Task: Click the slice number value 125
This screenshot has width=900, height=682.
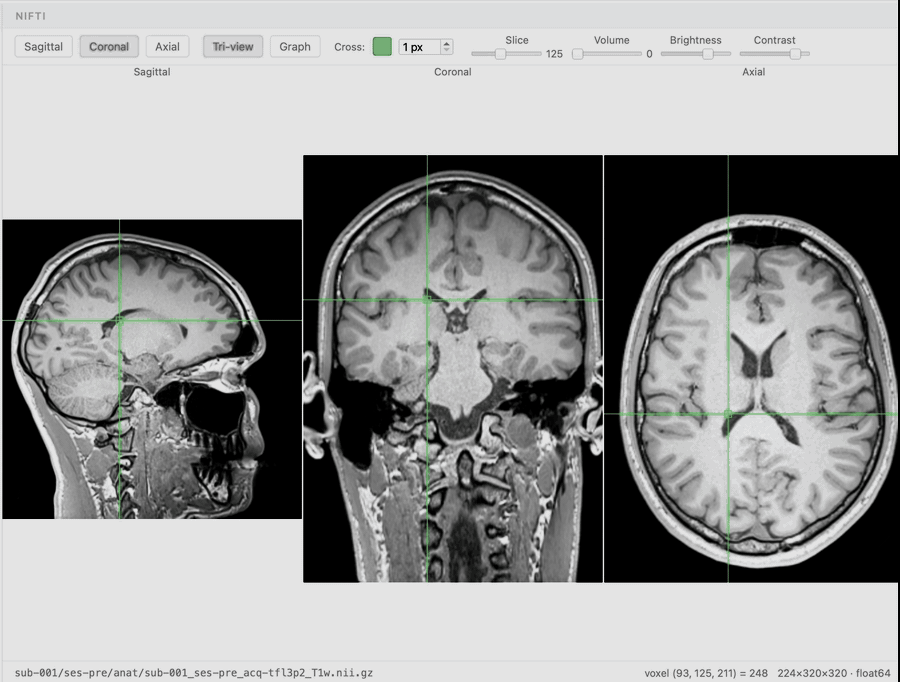Action: pyautogui.click(x=554, y=54)
